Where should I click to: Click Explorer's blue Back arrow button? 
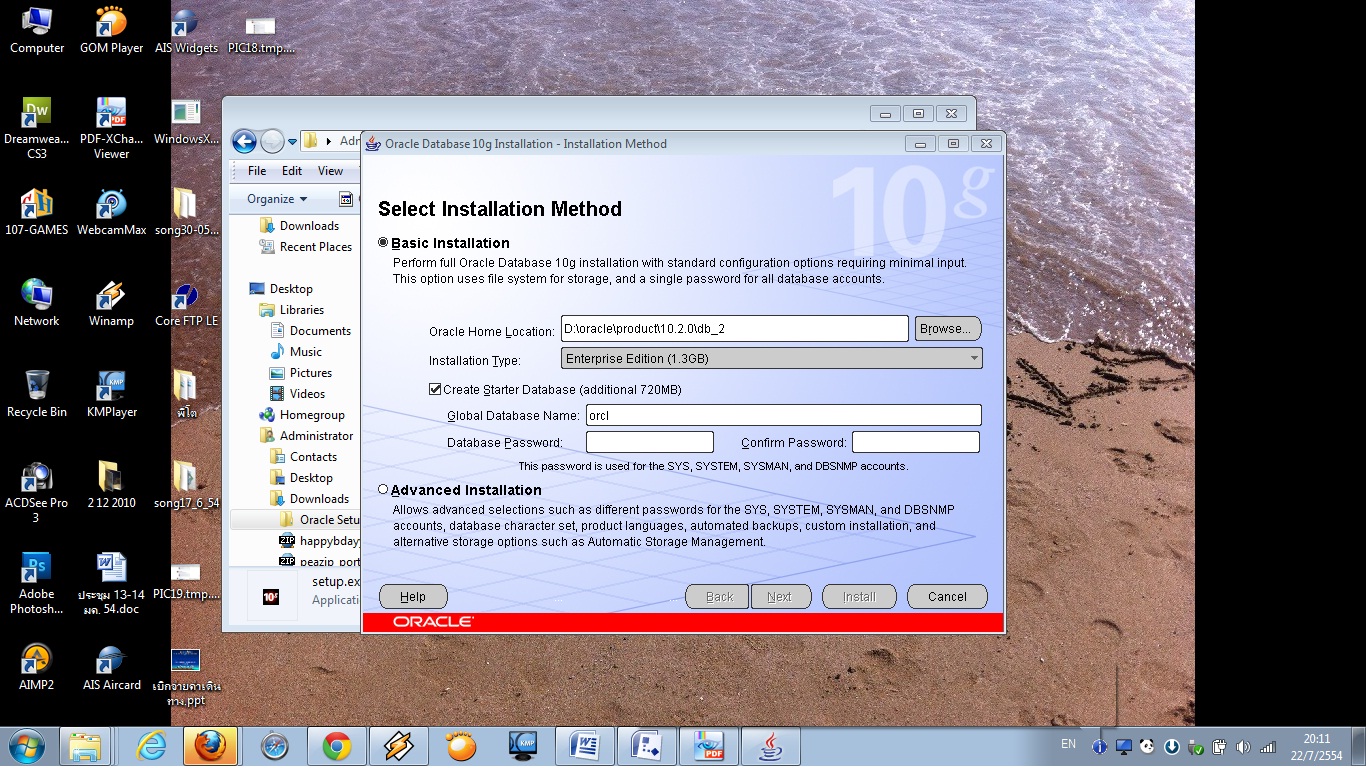coord(244,141)
